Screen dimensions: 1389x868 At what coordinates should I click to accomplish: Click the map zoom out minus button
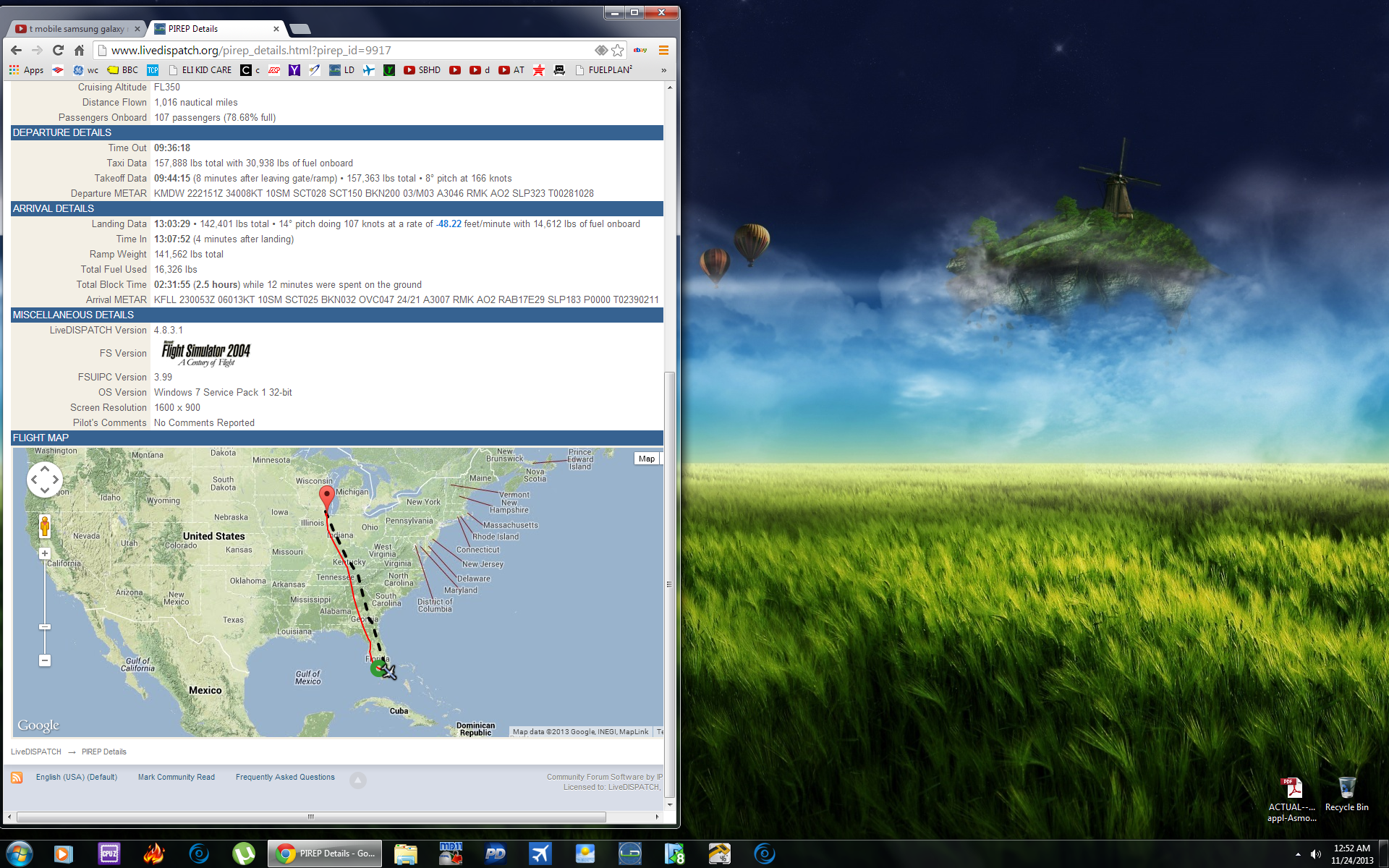click(x=45, y=660)
